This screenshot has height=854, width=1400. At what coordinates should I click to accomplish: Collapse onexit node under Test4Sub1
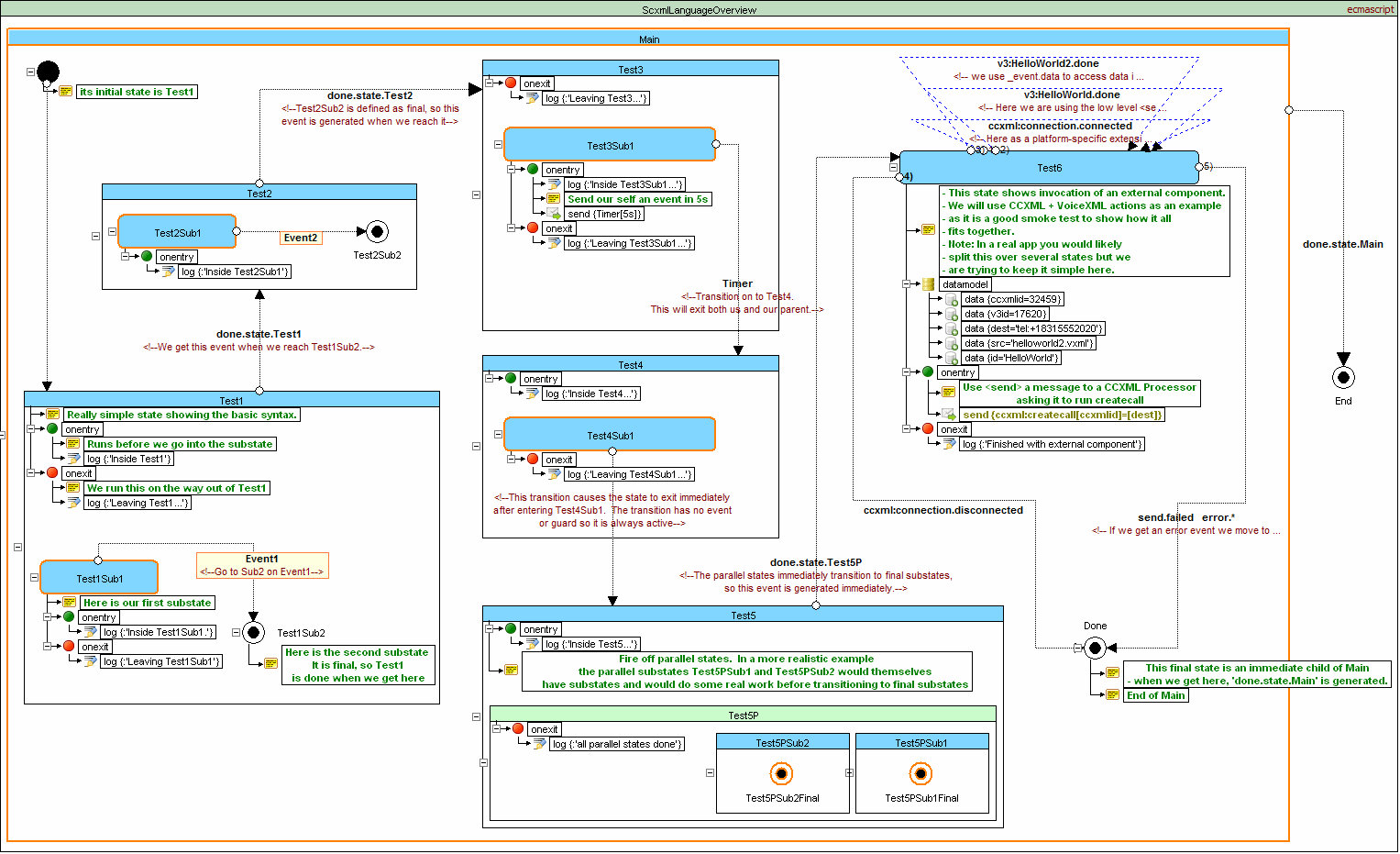511,459
